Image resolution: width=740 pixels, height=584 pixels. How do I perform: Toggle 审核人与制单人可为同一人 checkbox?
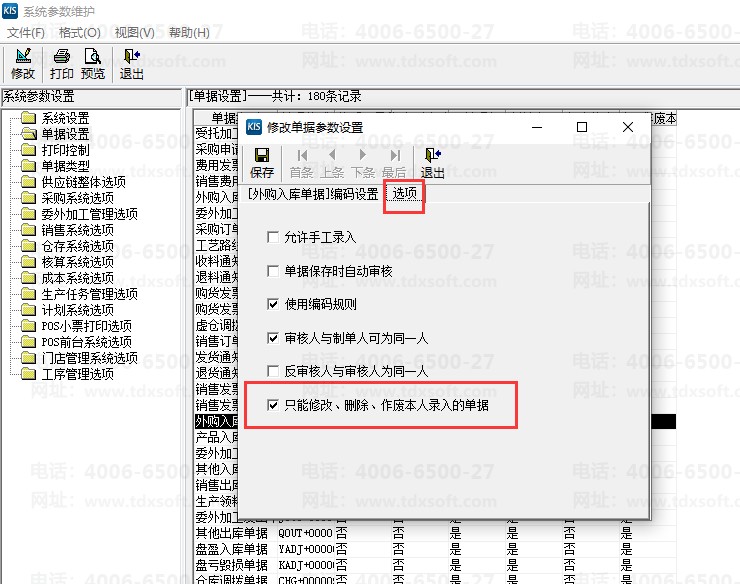(x=272, y=338)
